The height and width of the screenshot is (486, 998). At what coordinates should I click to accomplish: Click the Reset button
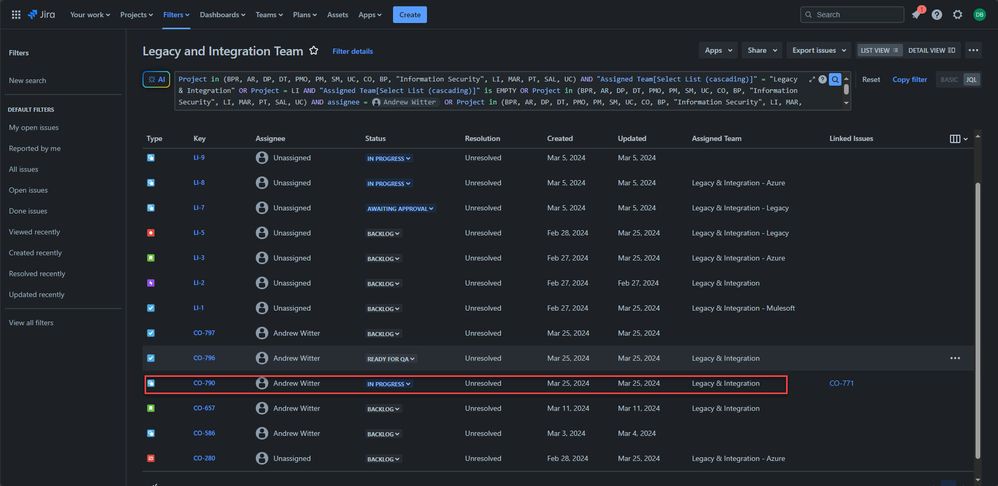(x=871, y=80)
